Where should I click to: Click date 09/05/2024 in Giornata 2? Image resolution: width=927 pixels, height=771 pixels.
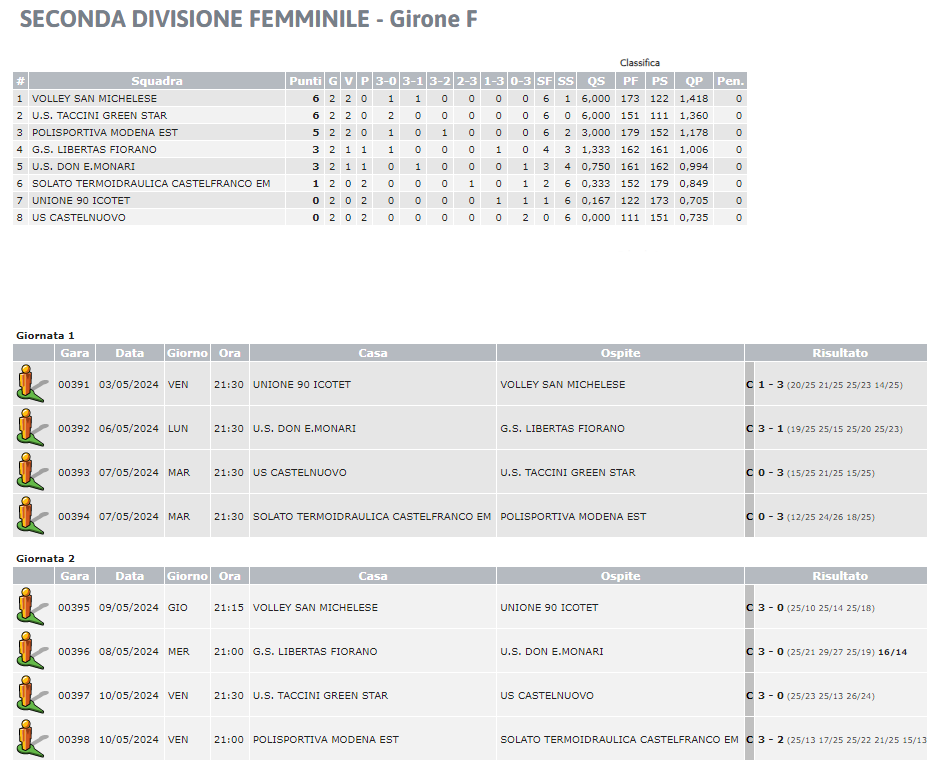pyautogui.click(x=129, y=607)
